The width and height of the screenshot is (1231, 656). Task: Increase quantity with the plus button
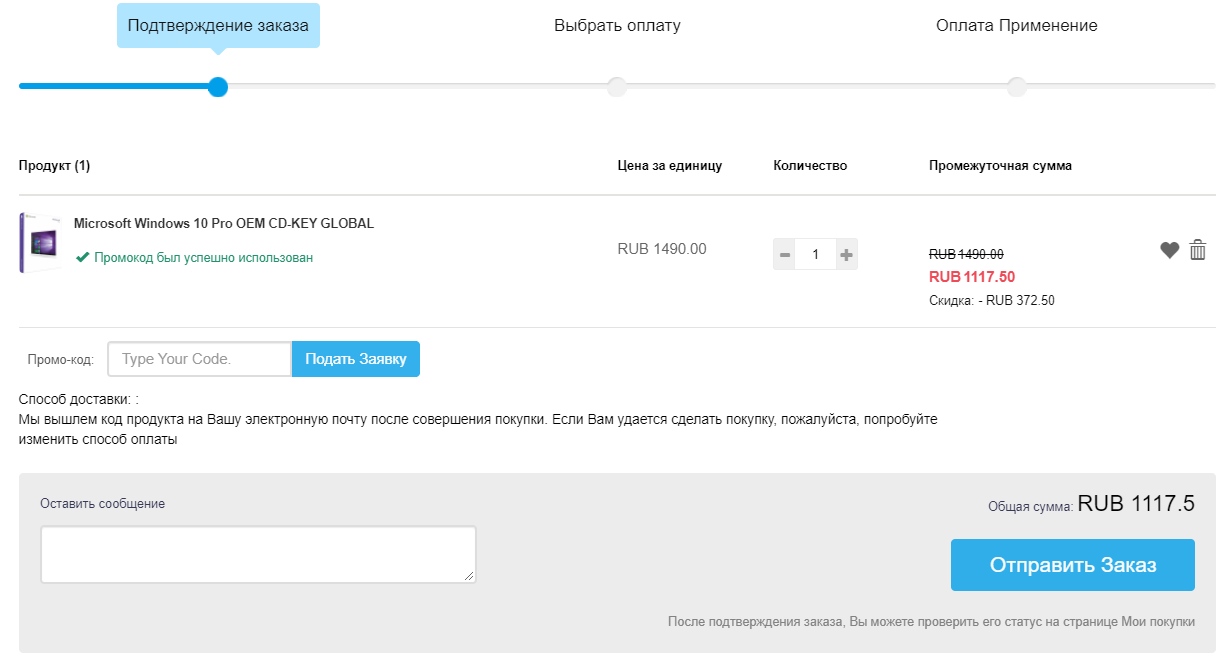(846, 255)
